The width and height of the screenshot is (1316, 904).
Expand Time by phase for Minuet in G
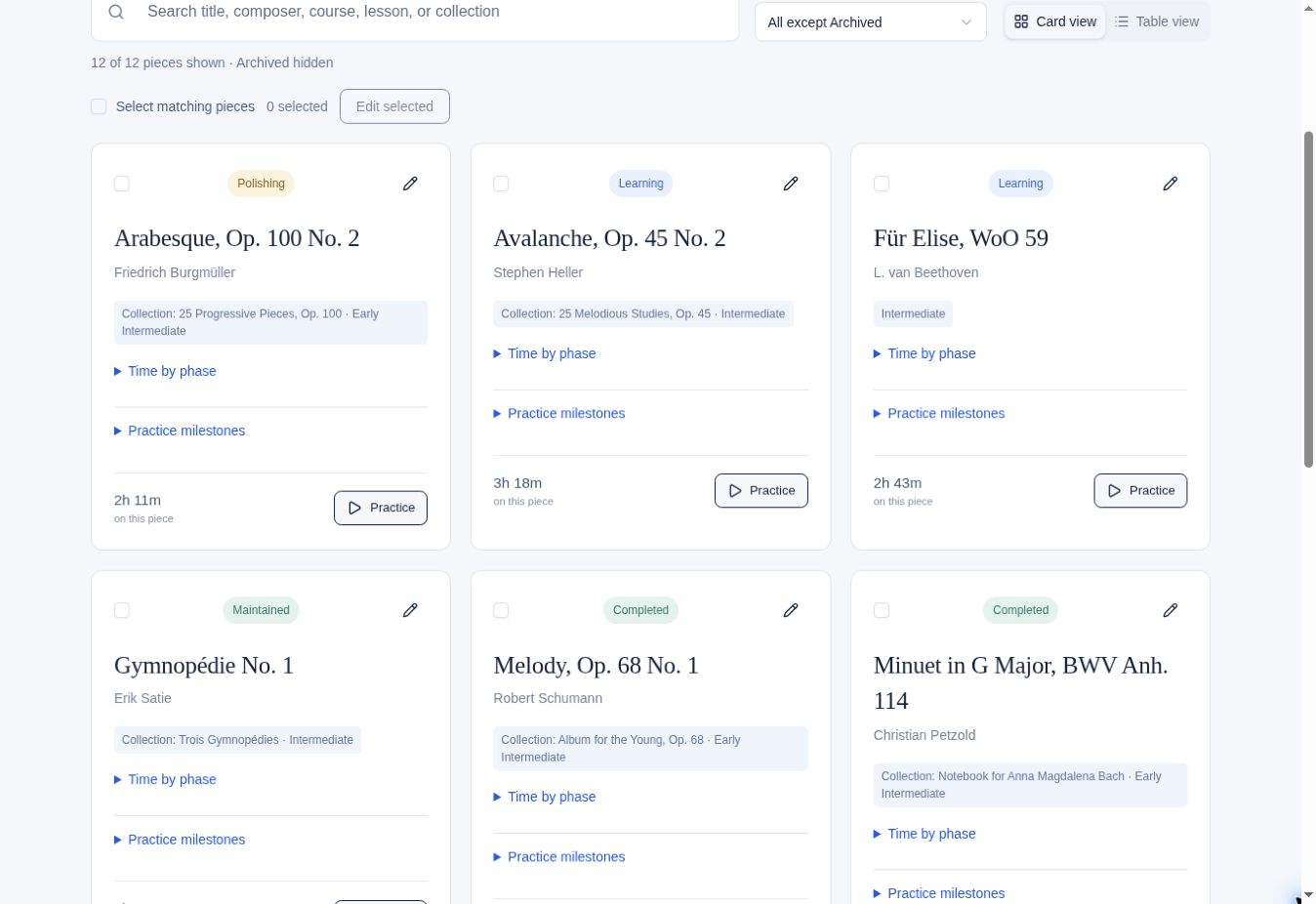tap(925, 834)
